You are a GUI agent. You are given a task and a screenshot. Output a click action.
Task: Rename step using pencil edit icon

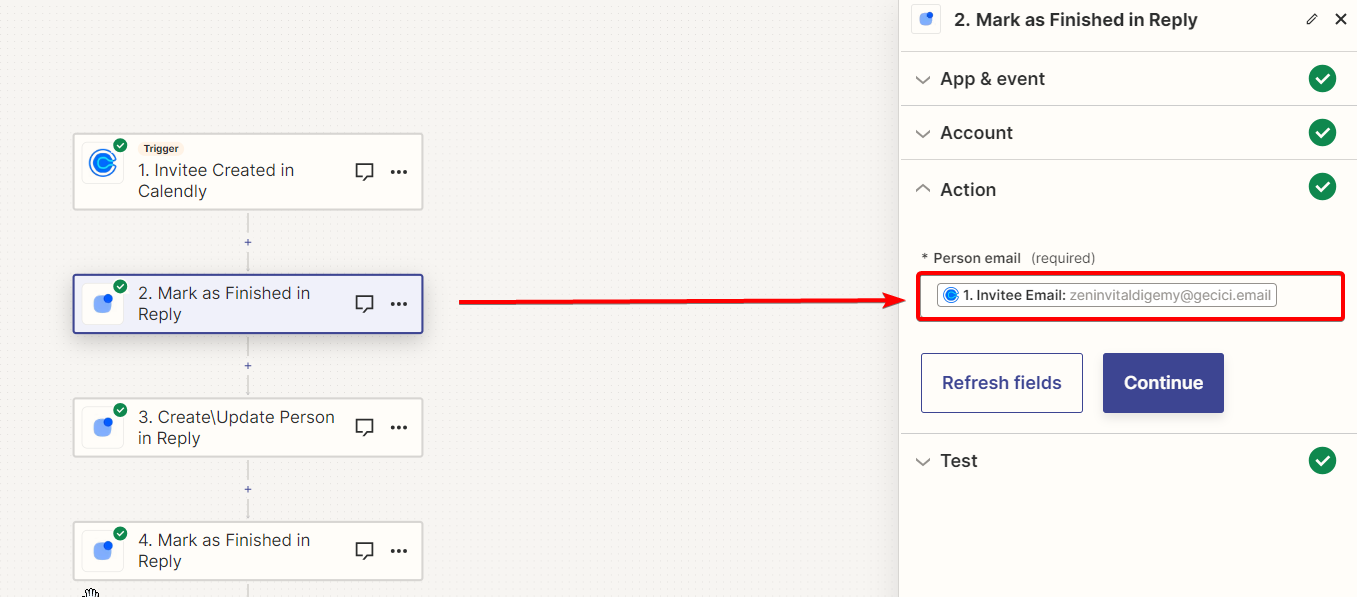(x=1312, y=19)
